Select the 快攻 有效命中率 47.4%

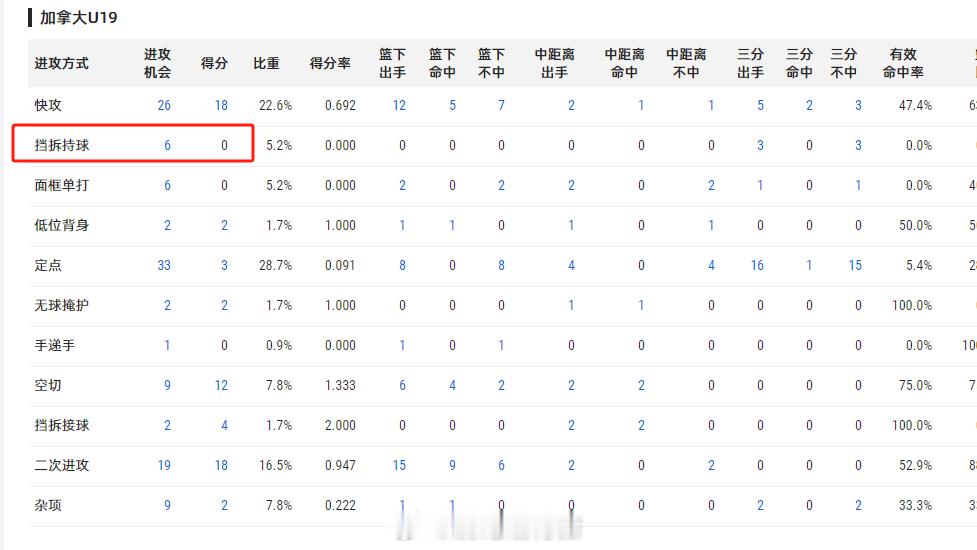(x=915, y=105)
